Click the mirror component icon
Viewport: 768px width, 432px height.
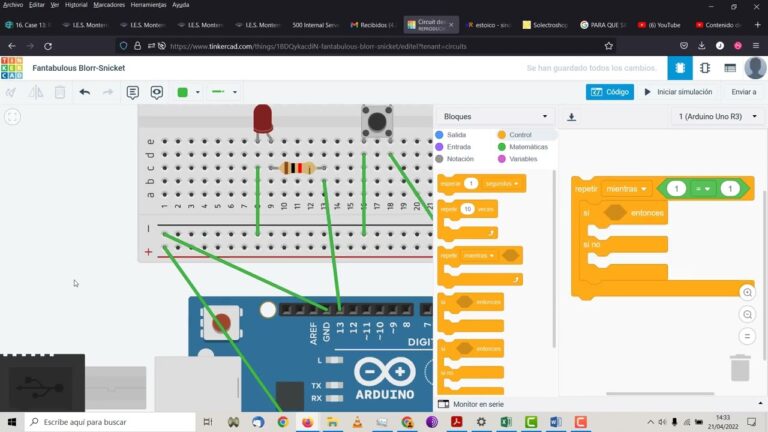[35, 92]
